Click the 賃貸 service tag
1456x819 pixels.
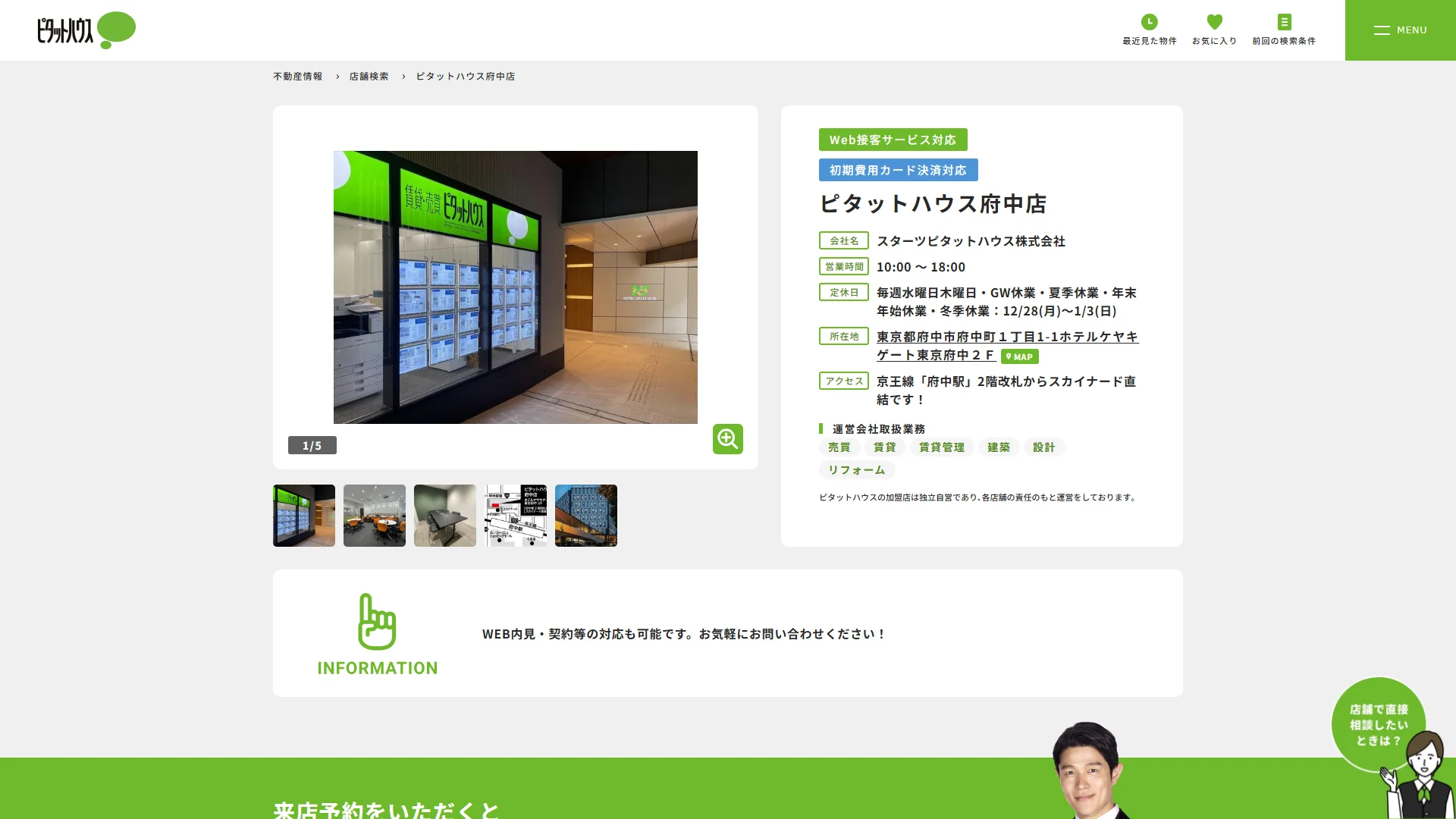pyautogui.click(x=884, y=447)
